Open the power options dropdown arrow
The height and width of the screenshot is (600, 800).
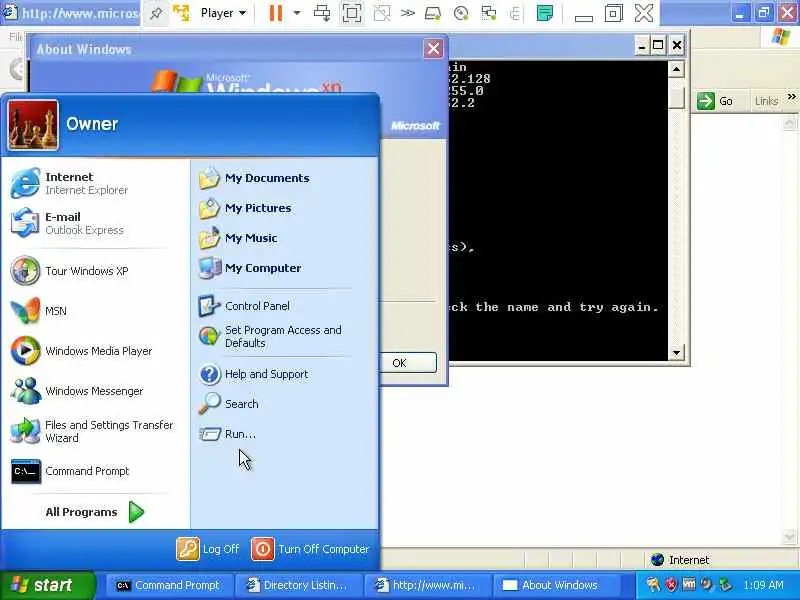point(296,13)
